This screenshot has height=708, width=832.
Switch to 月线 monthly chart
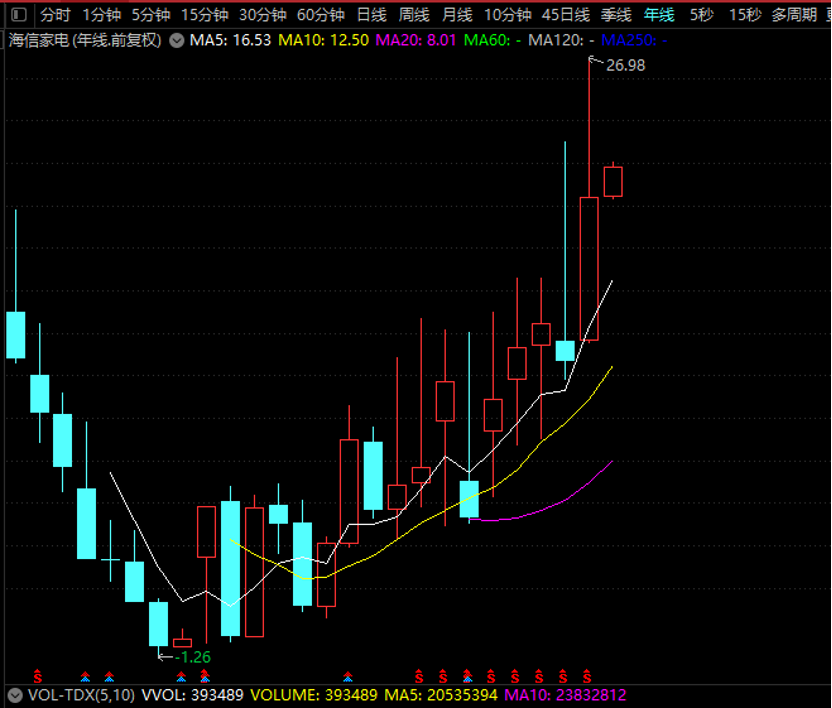457,15
